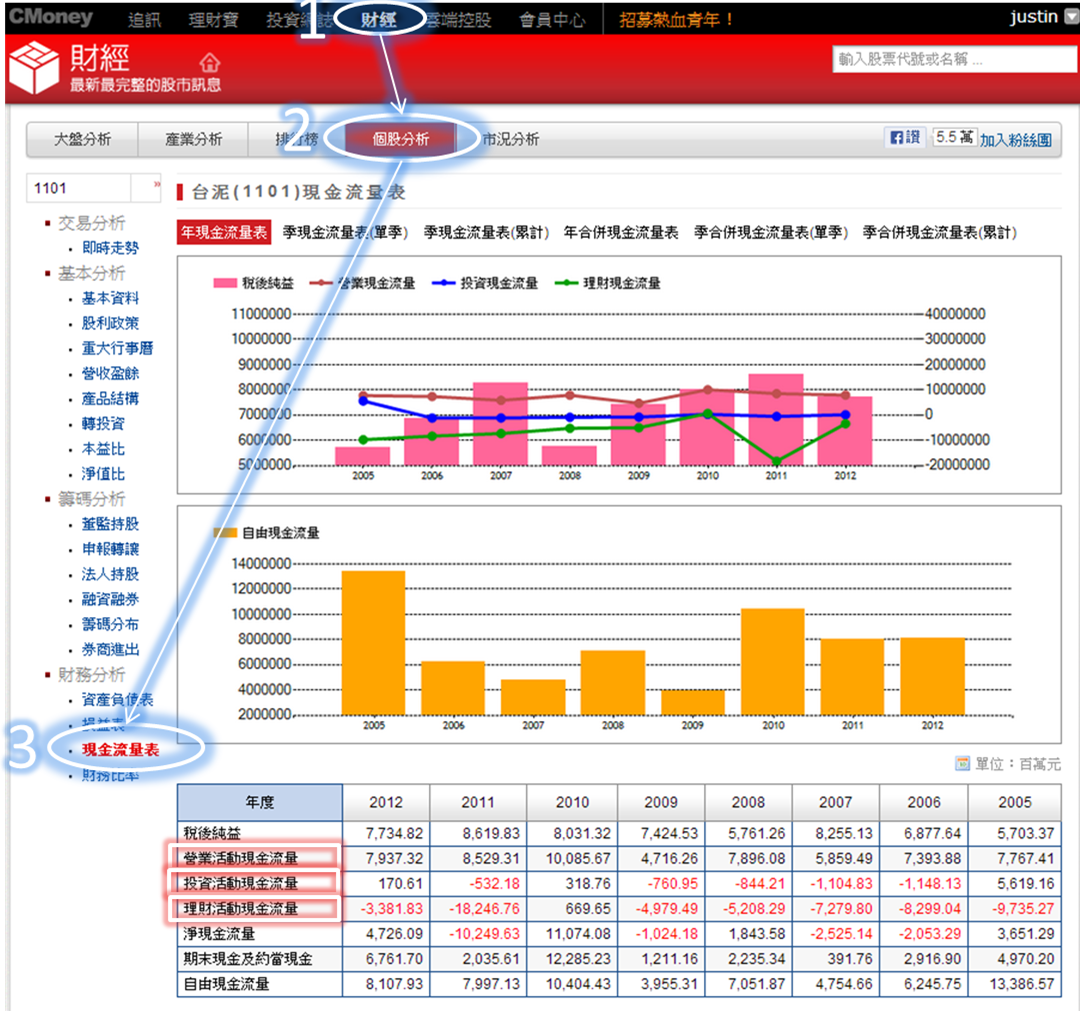This screenshot has height=1011, width=1080.
Task: Click the Facebook icon in the 讚 button
Action: tap(895, 137)
